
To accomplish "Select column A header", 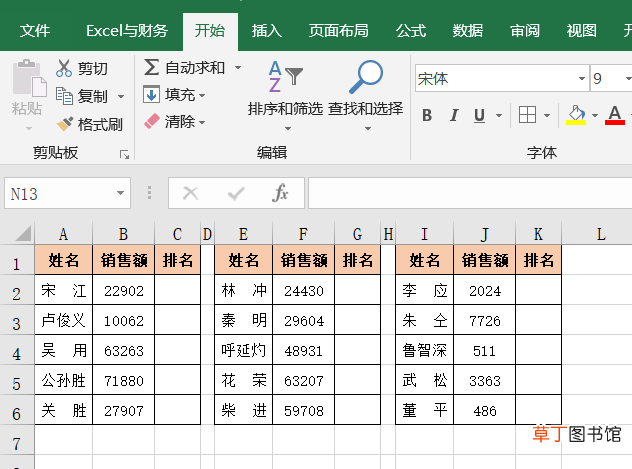I will pyautogui.click(x=63, y=234).
